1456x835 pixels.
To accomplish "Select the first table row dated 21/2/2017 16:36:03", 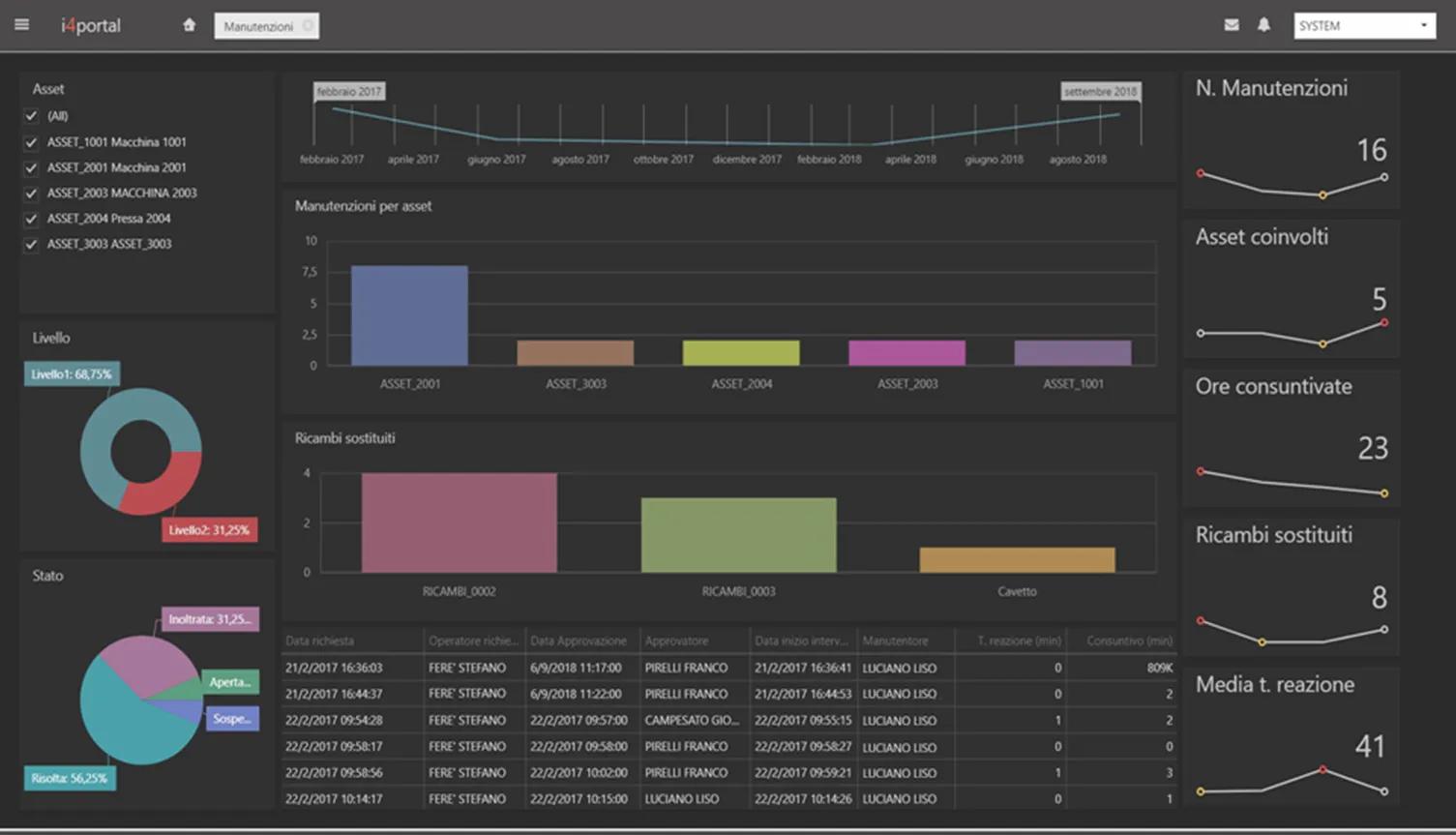I will click(x=728, y=668).
